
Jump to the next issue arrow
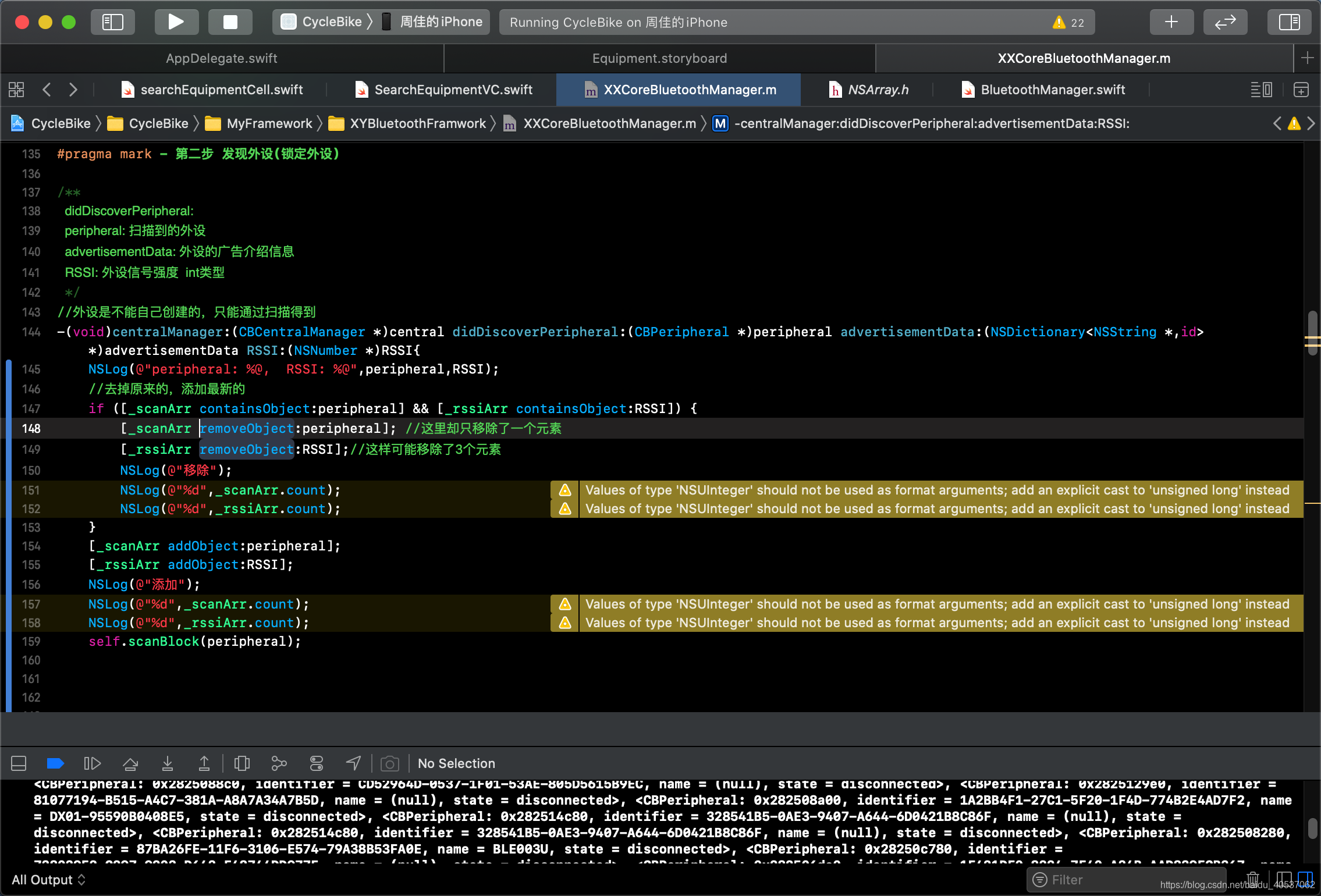point(1311,123)
